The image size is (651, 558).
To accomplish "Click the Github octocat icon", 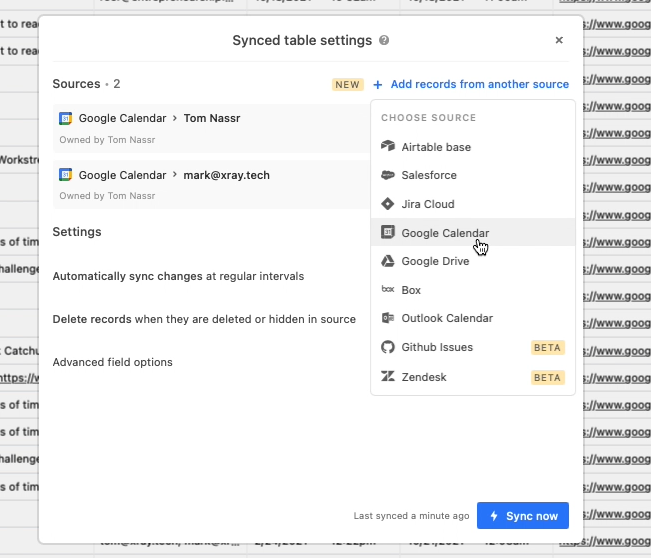I will pos(388,347).
